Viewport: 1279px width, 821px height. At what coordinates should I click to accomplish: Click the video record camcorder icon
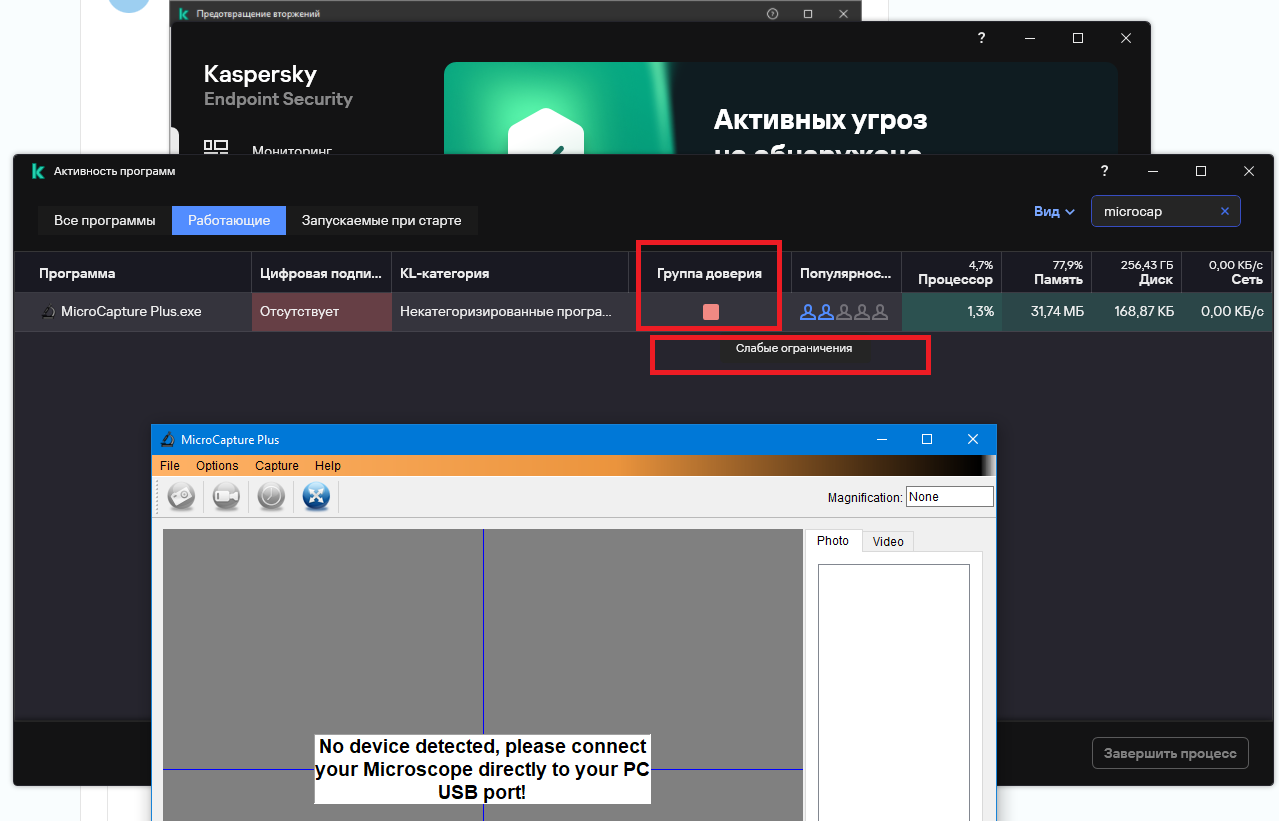[227, 497]
